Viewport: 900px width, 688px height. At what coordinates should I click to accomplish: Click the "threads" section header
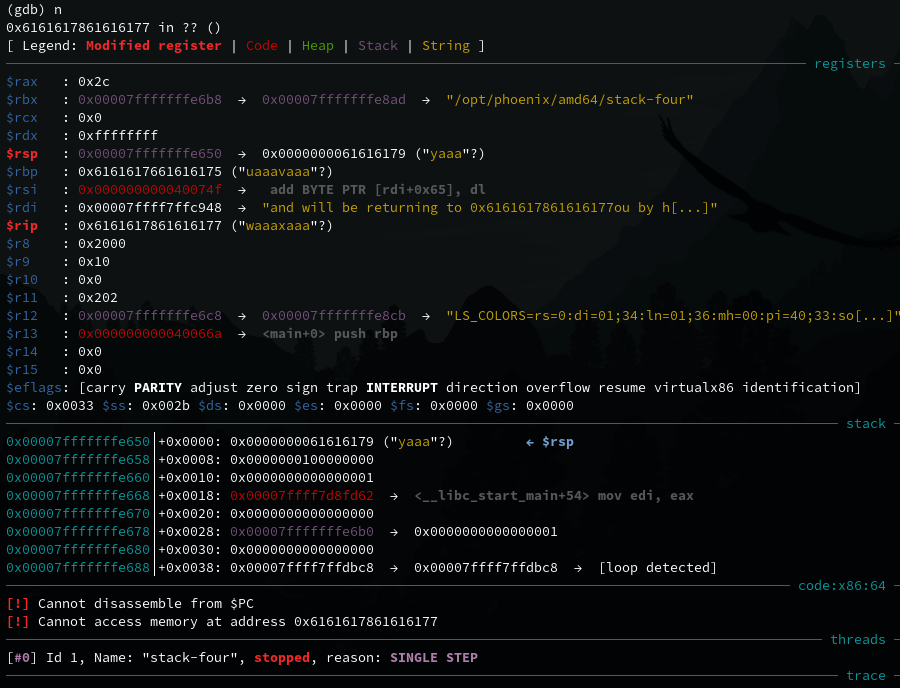coord(857,639)
